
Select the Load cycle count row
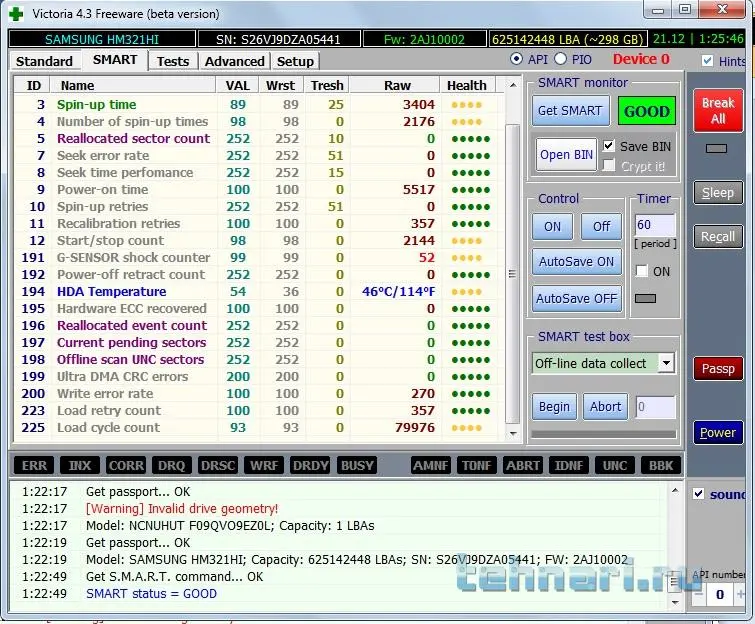pyautogui.click(x=260, y=428)
